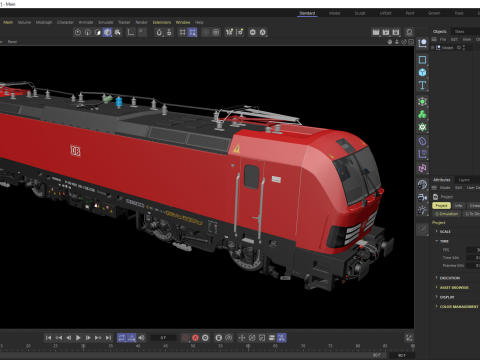Switch to the Layers tab
This screenshot has width=480, height=360.
pos(464,180)
